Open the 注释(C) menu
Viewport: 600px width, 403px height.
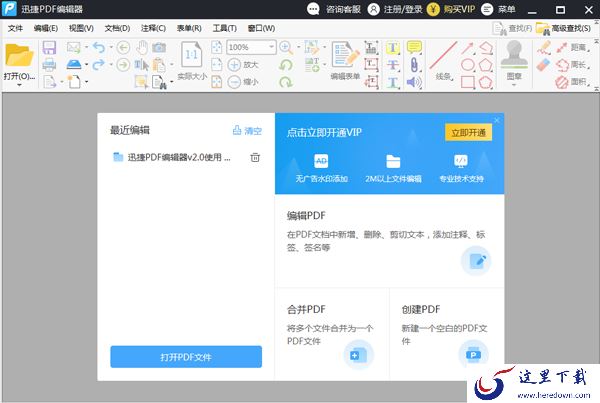[x=153, y=28]
